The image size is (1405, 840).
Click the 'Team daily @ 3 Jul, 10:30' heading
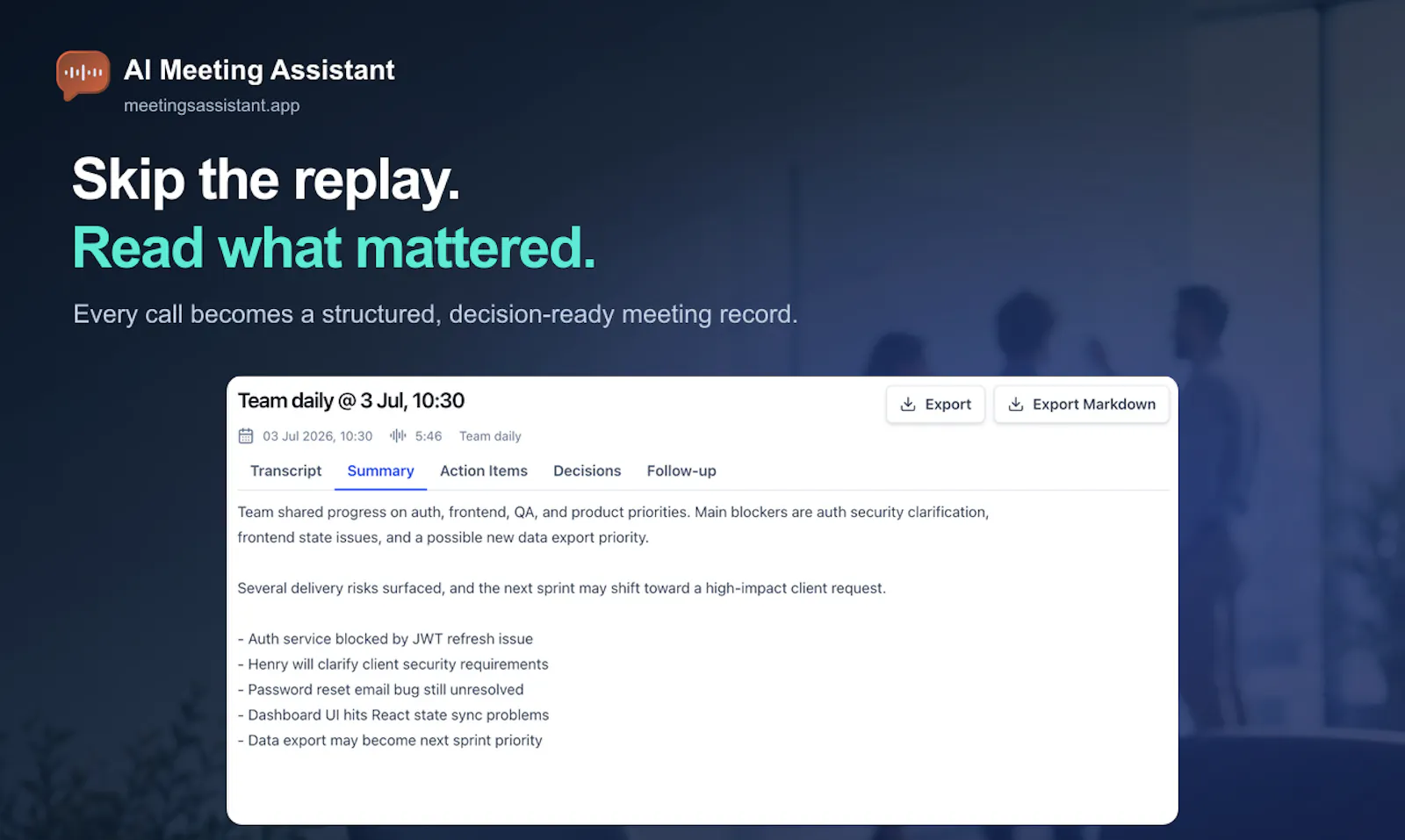click(x=351, y=401)
